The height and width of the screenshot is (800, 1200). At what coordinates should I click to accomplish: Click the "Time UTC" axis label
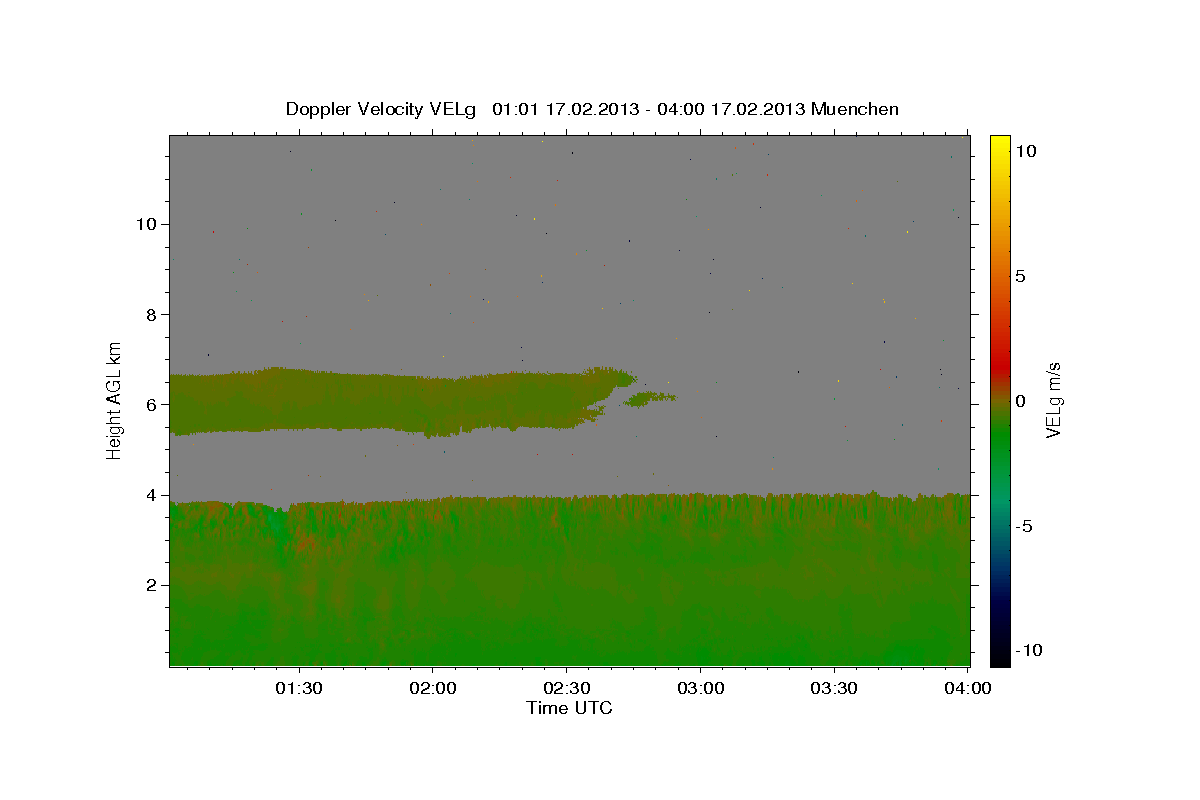click(x=569, y=708)
